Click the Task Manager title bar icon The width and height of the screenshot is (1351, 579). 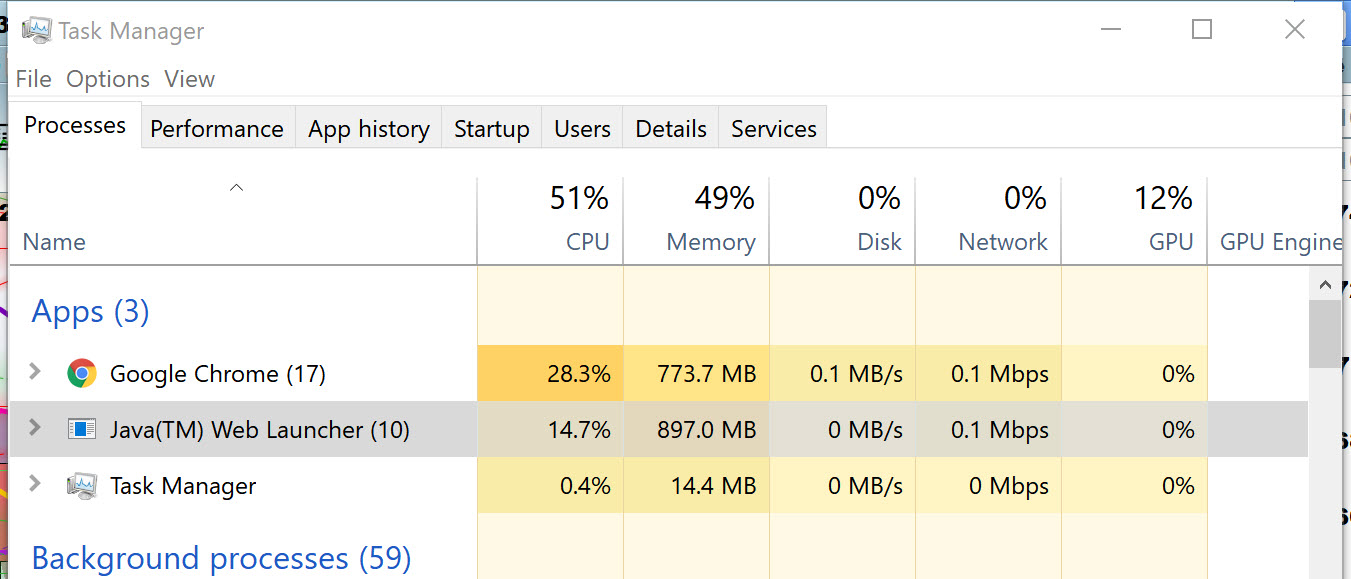pos(36,30)
